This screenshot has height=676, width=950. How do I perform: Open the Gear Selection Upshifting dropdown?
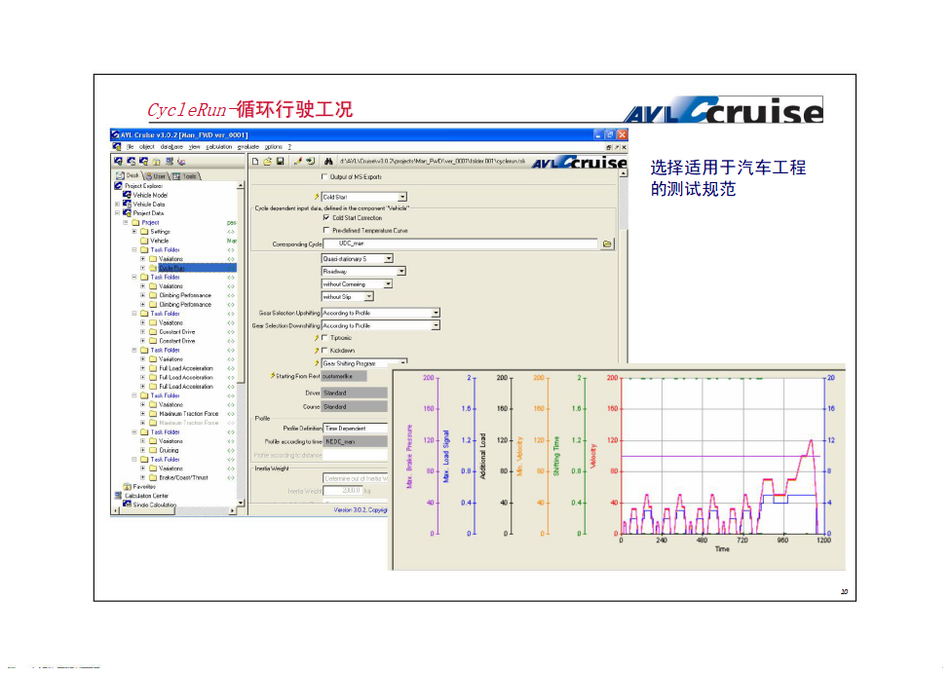tap(436, 313)
